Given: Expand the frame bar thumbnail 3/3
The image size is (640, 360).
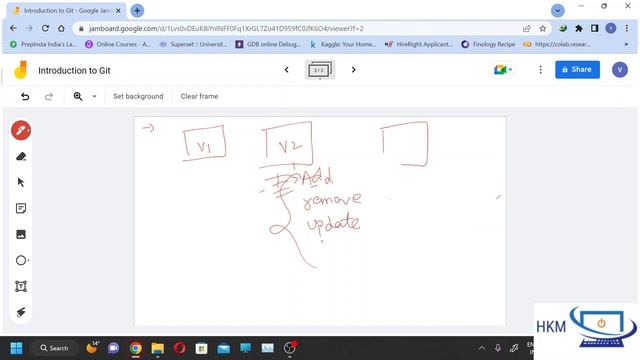Looking at the screenshot, I should 320,70.
